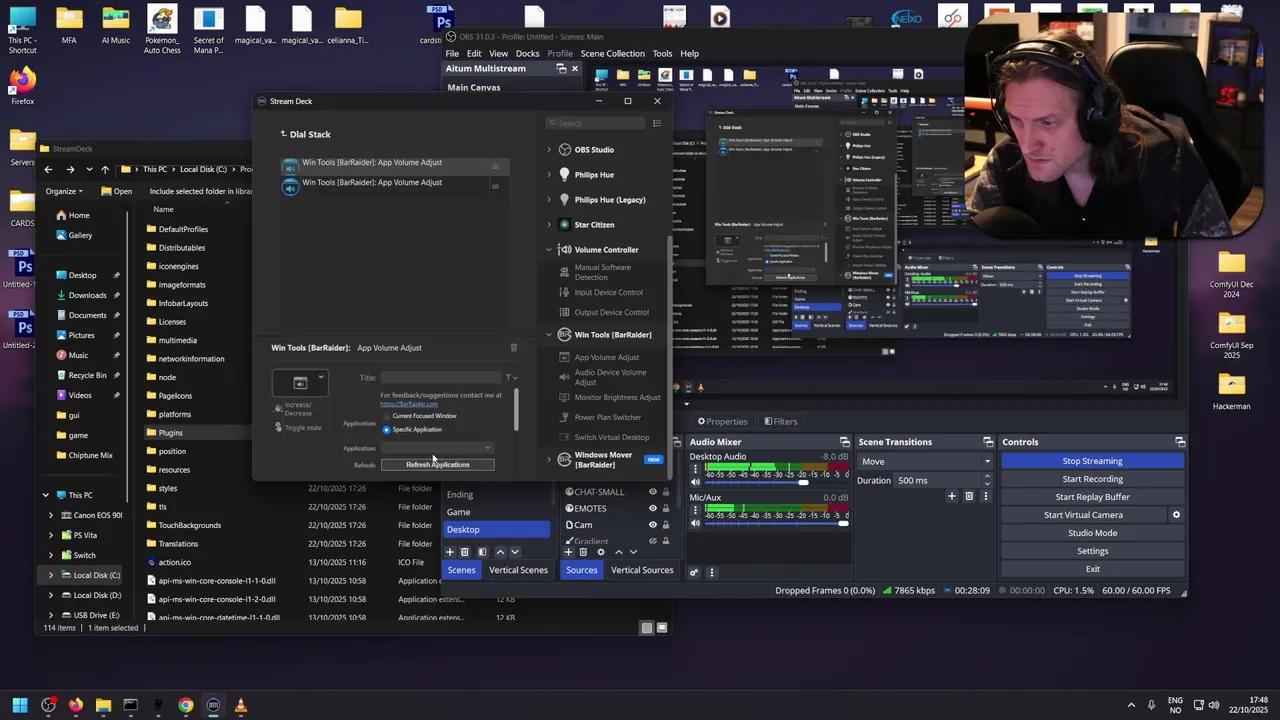Click Stop Streaming in OBS Controls
The height and width of the screenshot is (720, 1280).
pos(1092,461)
